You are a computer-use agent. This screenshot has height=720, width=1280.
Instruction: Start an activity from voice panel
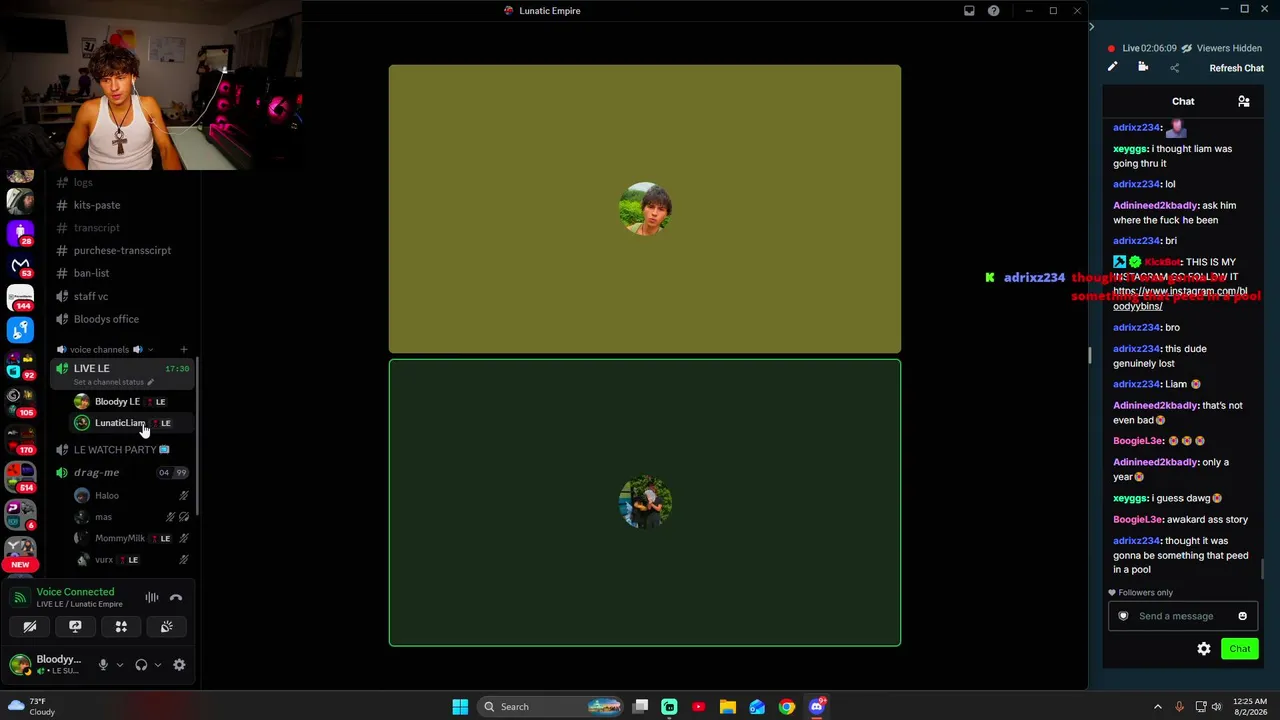point(121,627)
